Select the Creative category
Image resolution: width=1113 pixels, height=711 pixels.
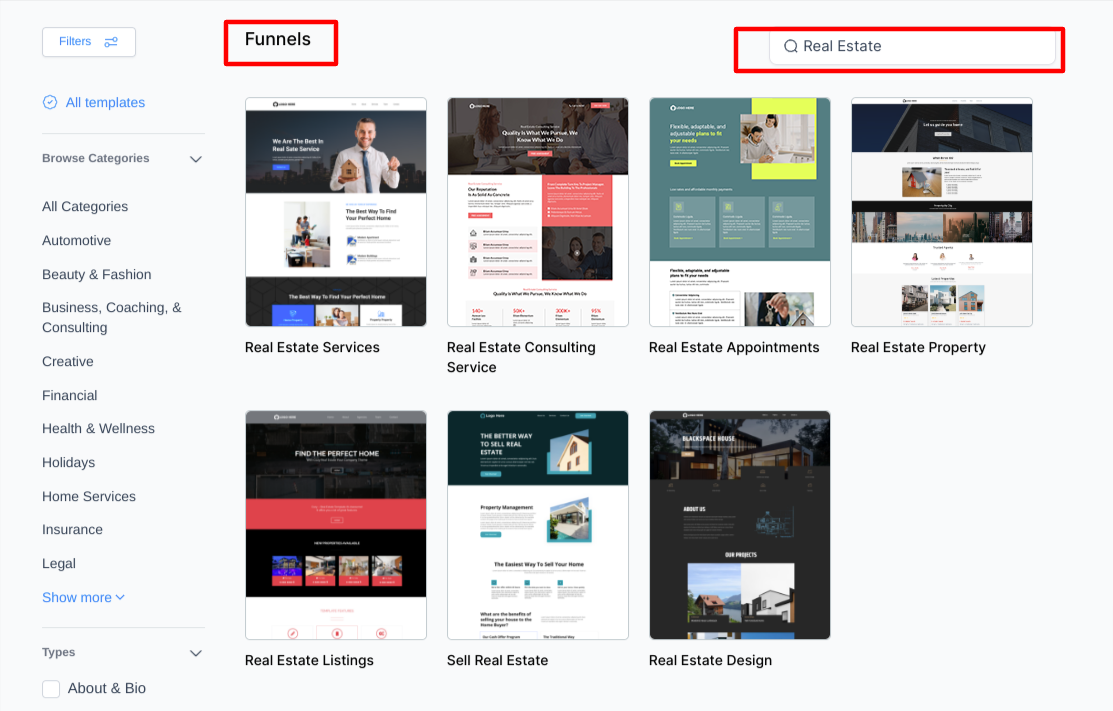pos(67,361)
